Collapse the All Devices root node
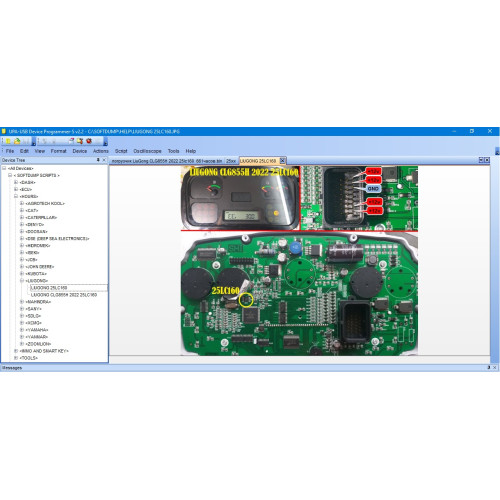The width and height of the screenshot is (500, 500). tap(4, 168)
